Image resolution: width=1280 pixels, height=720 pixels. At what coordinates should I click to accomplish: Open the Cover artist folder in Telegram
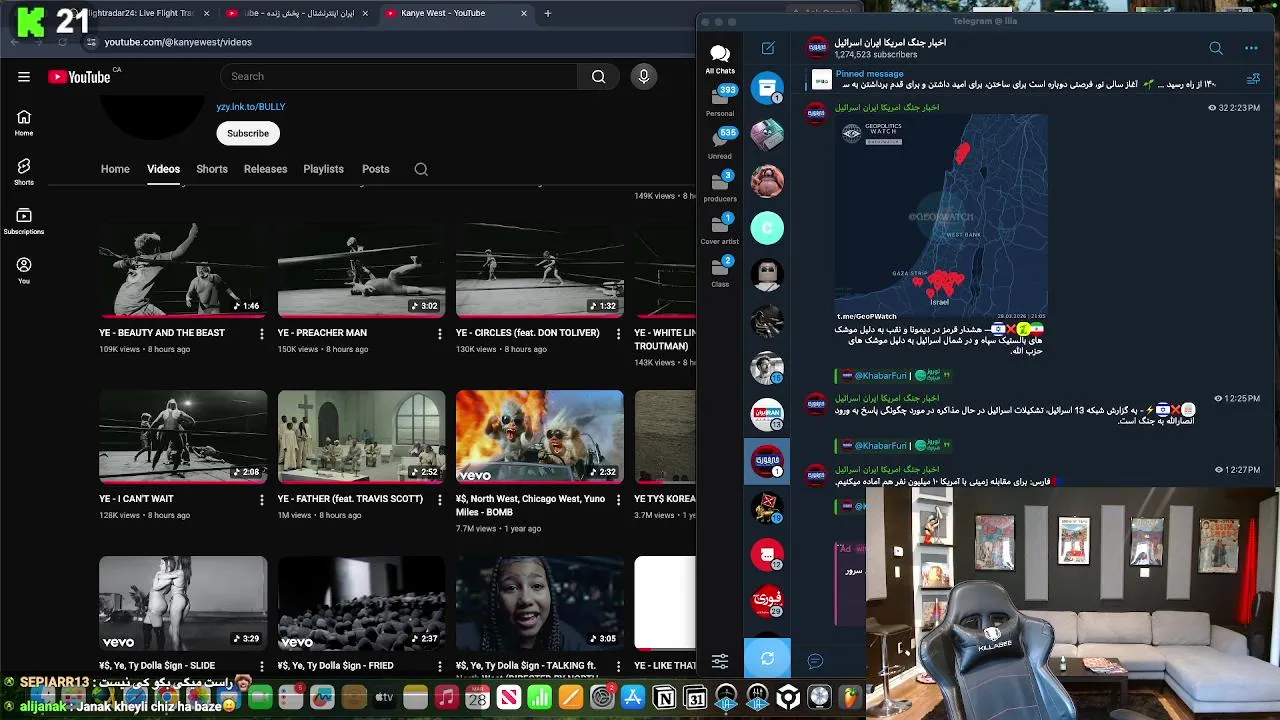720,229
